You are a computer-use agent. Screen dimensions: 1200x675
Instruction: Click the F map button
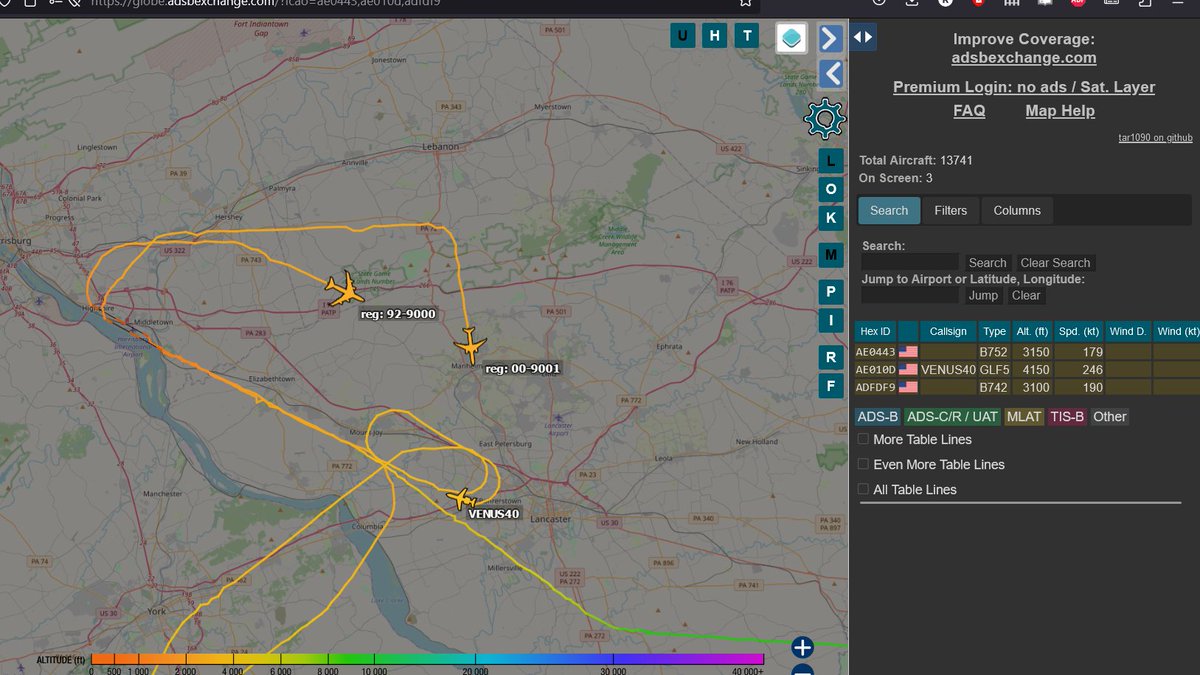[x=831, y=385]
